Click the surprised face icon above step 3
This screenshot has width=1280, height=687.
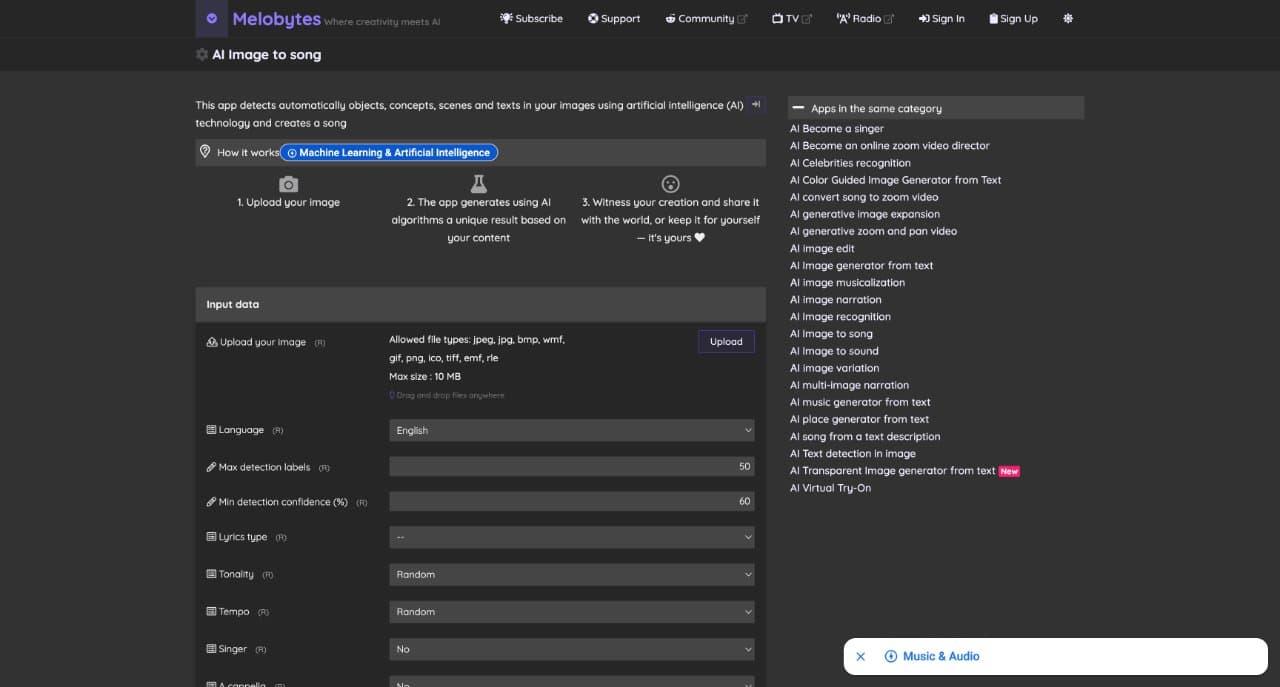[670, 184]
